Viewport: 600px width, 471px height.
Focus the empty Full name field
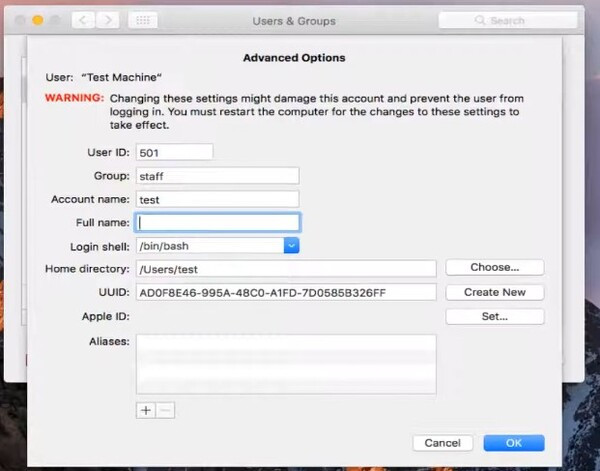tap(217, 223)
